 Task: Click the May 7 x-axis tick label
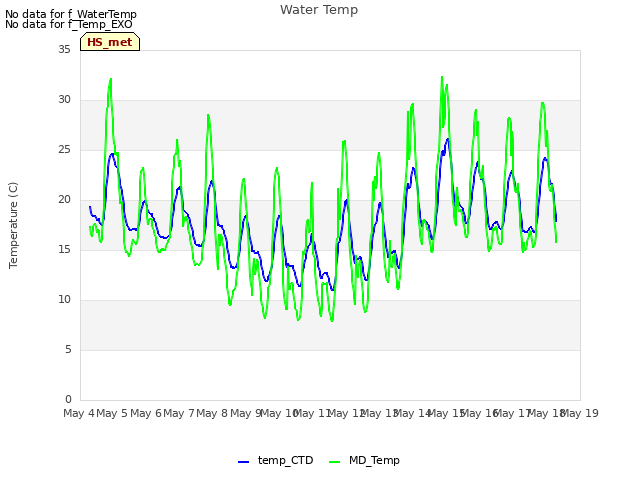(179, 413)
